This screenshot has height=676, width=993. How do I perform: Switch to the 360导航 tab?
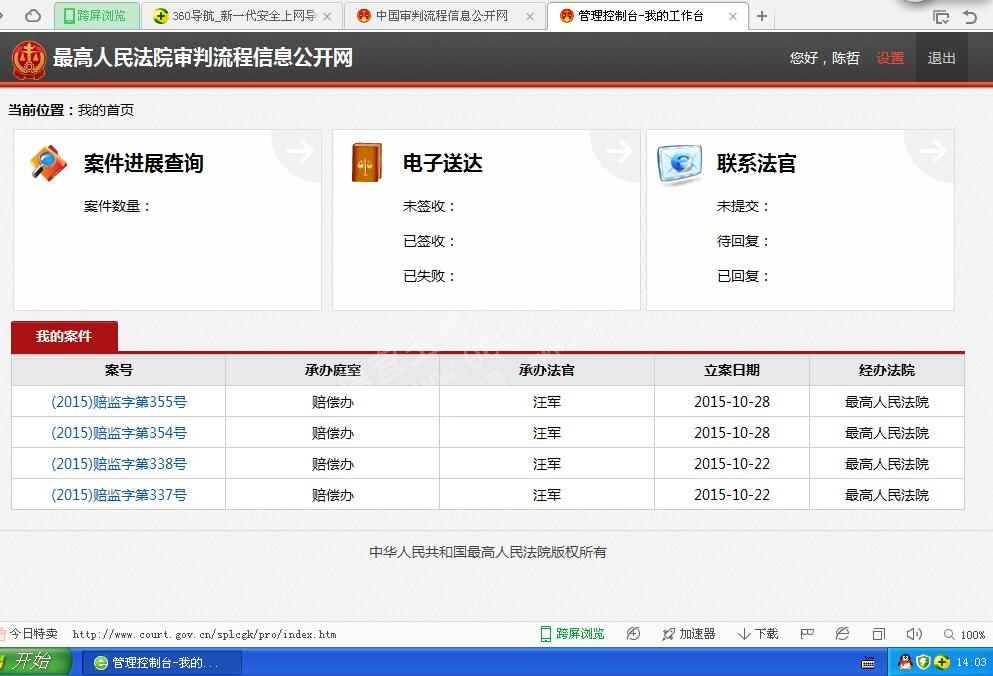click(x=242, y=16)
